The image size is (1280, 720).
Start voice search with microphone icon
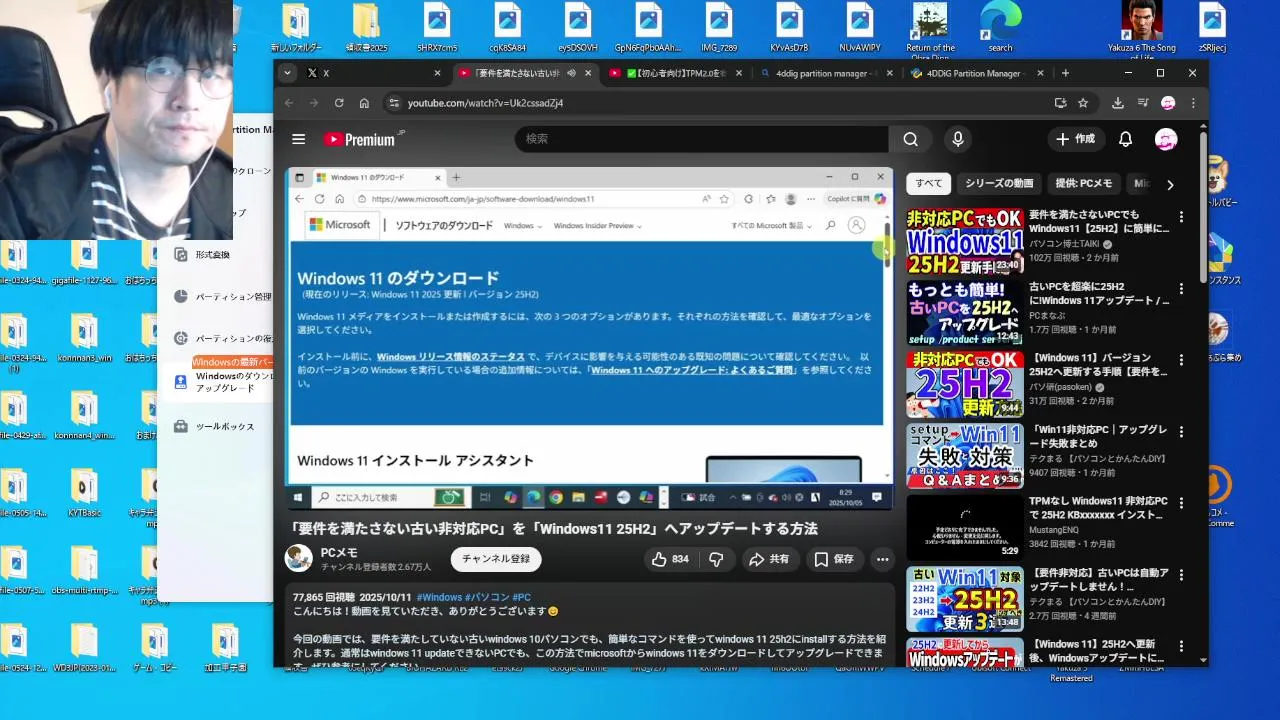(x=958, y=139)
